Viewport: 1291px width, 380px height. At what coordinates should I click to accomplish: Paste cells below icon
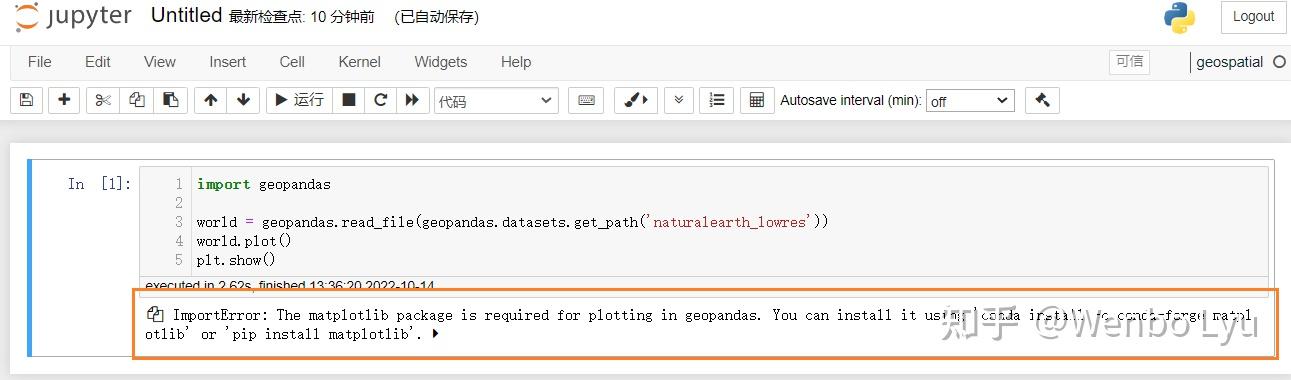point(171,100)
